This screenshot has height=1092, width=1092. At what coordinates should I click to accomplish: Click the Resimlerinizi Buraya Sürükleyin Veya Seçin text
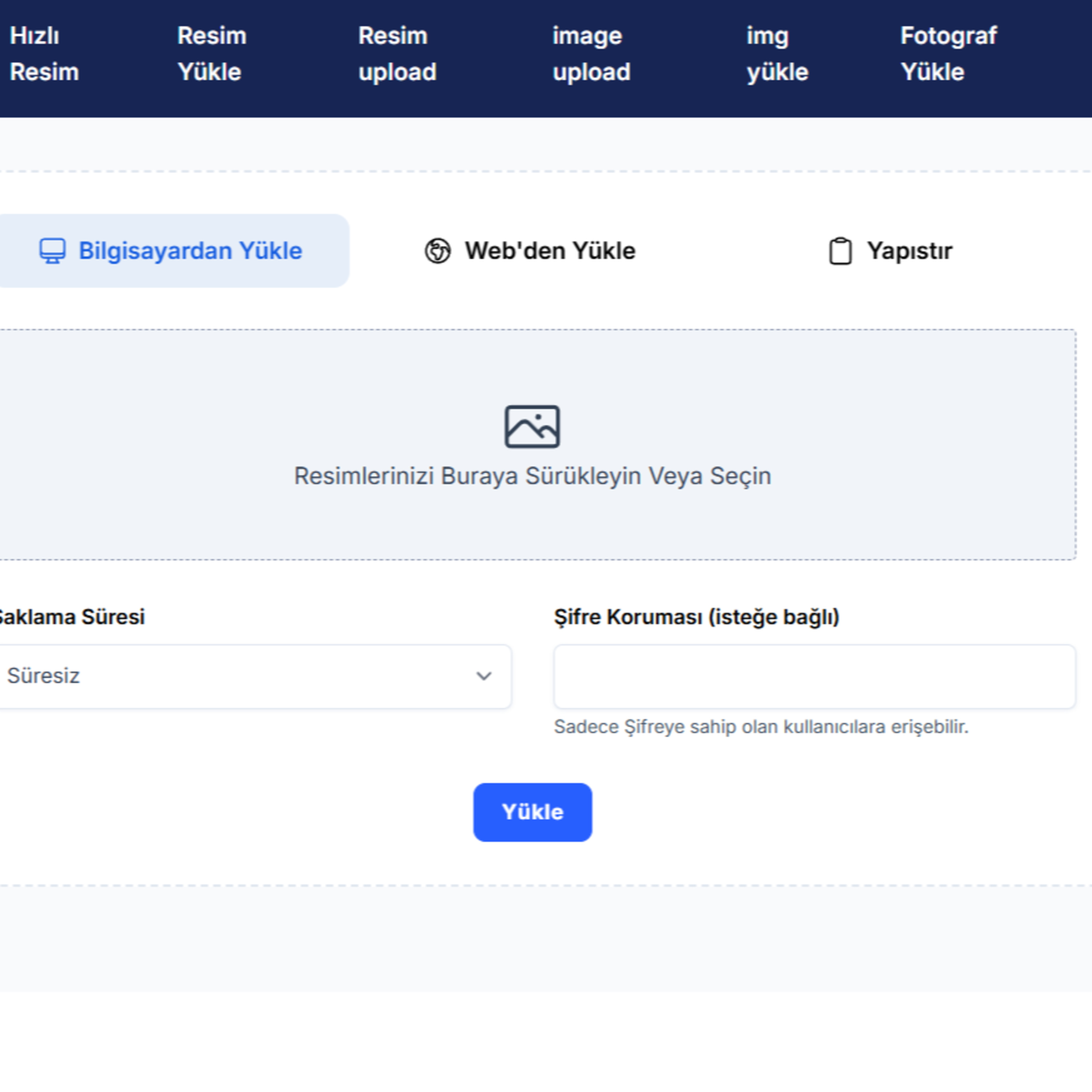pyautogui.click(x=533, y=476)
